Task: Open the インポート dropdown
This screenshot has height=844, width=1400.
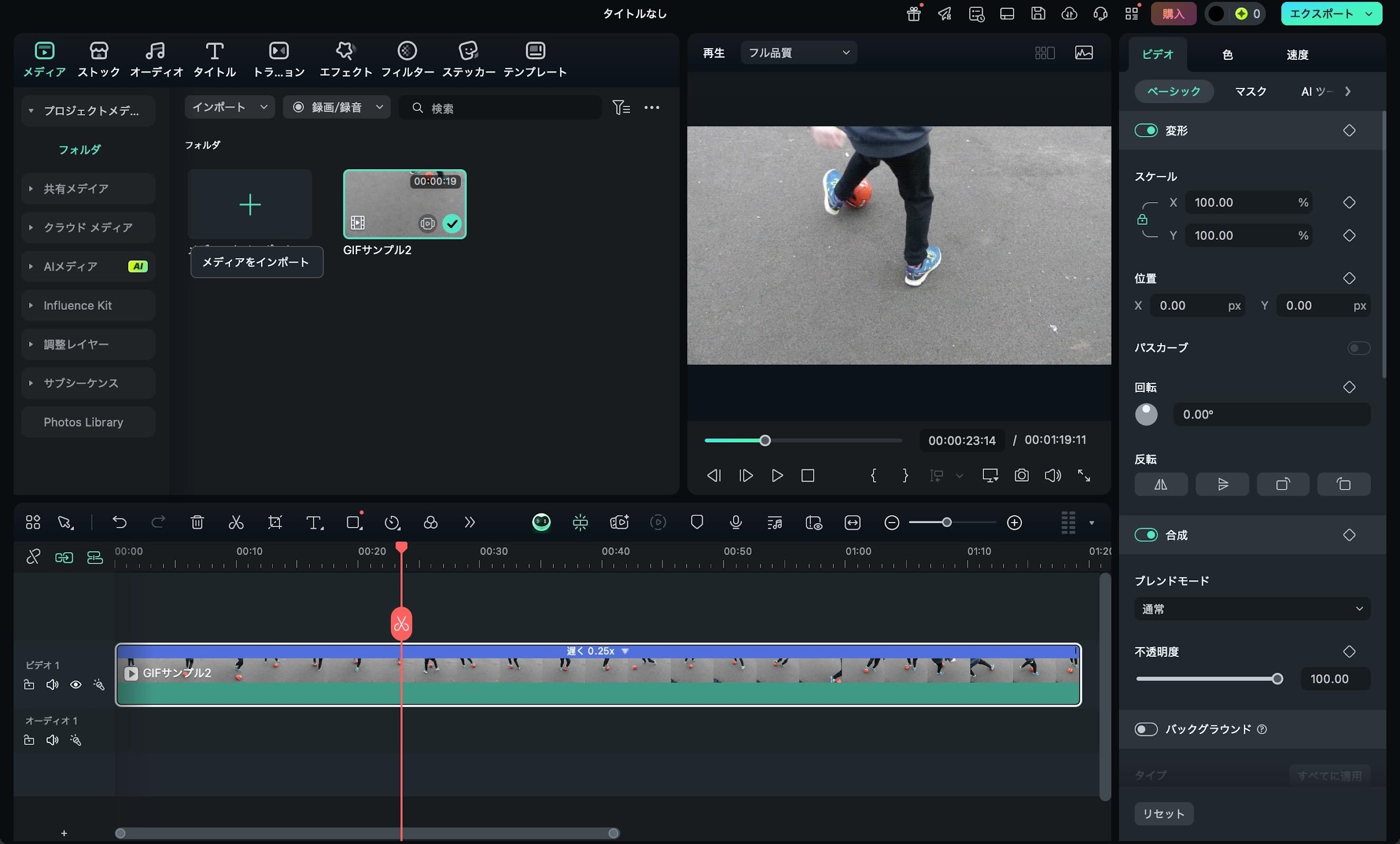Action: pos(230,107)
